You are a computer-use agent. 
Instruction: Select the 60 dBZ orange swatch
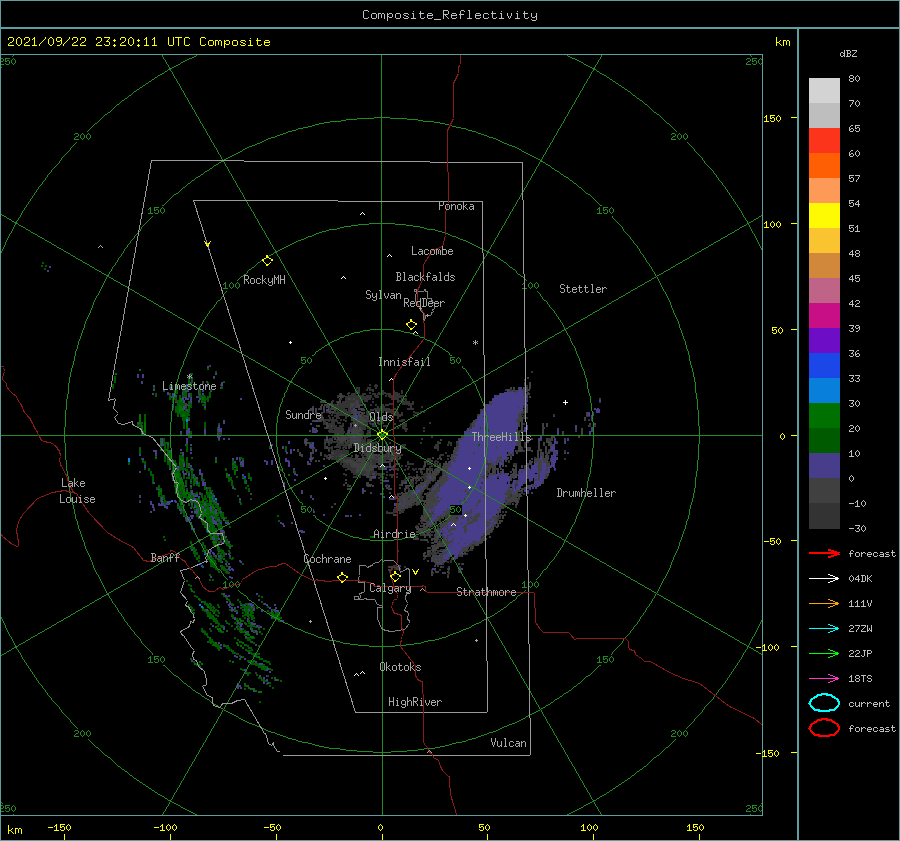[x=824, y=165]
